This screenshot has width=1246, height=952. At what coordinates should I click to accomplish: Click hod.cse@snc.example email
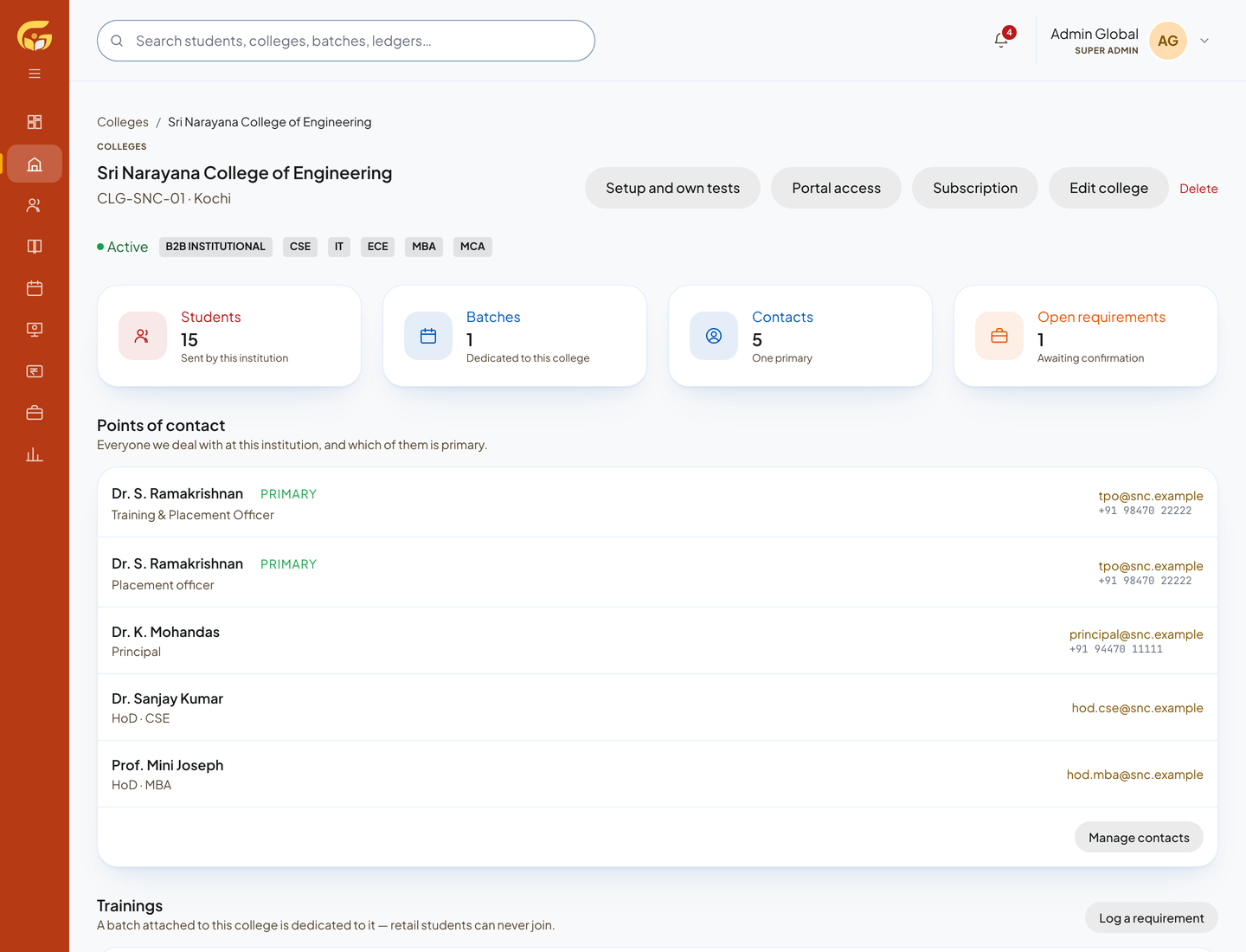pos(1137,708)
